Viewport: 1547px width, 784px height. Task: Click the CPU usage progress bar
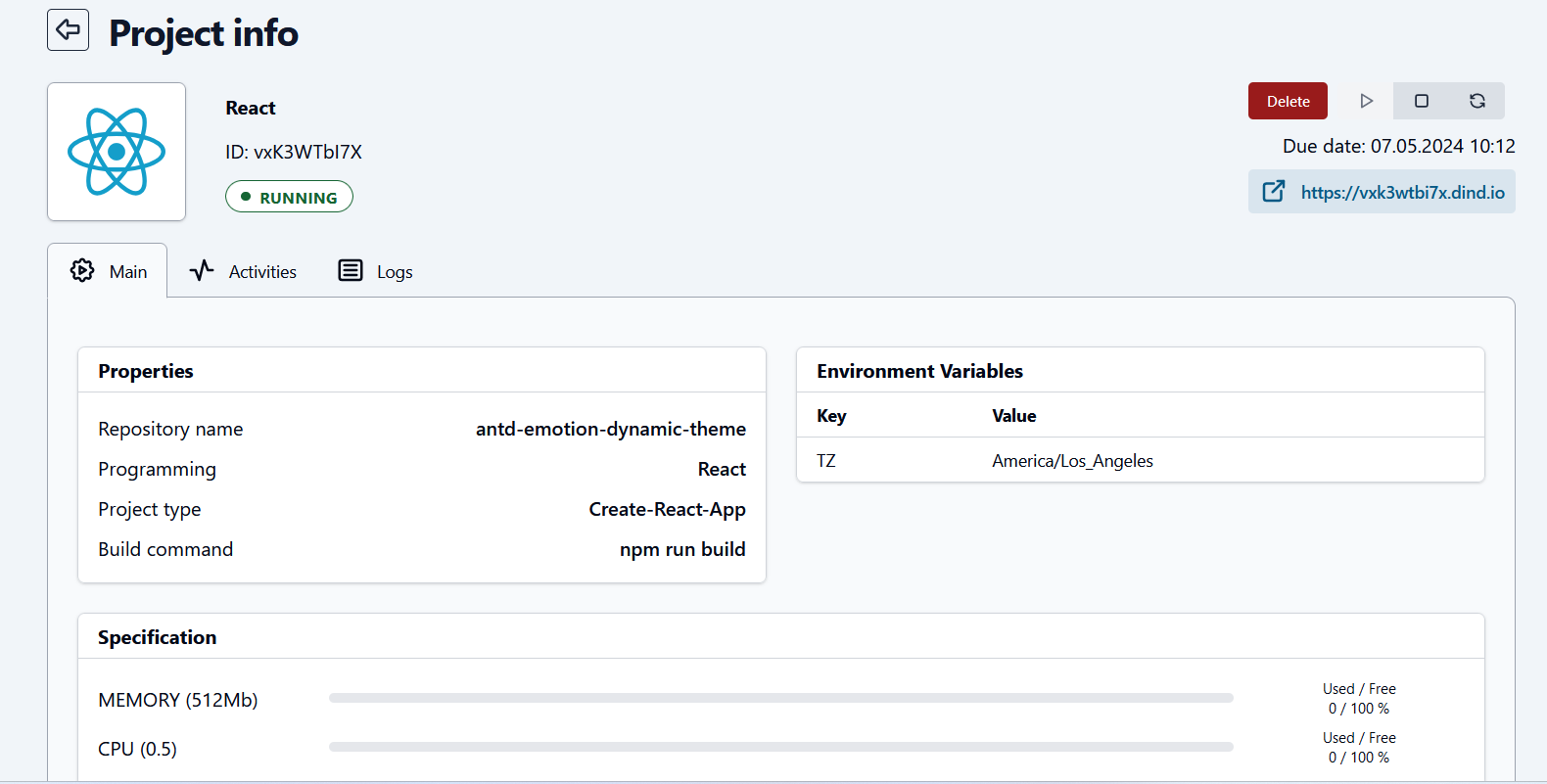tap(781, 747)
